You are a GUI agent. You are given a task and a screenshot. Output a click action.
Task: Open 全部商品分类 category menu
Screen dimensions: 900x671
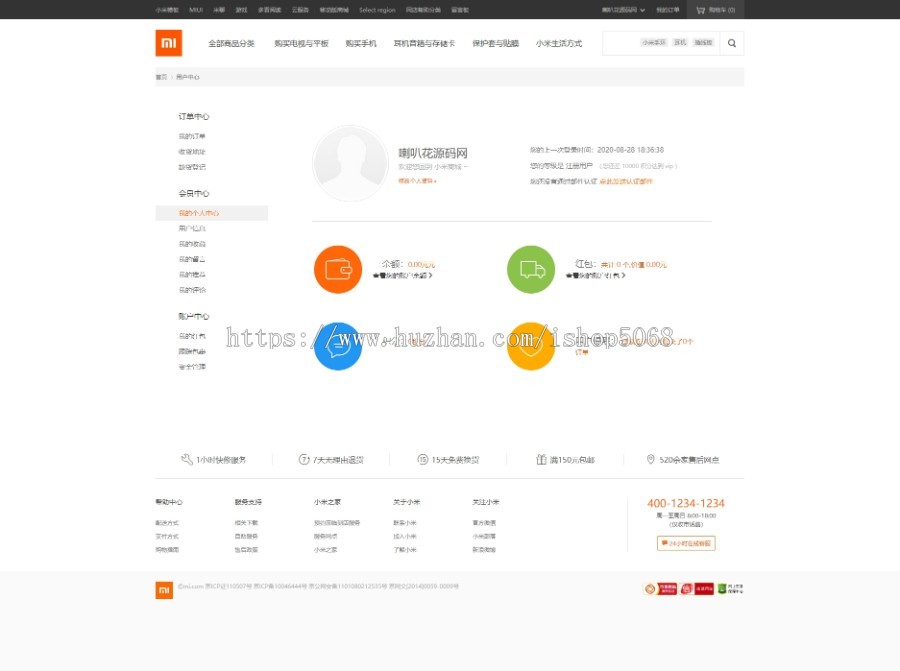pos(231,44)
